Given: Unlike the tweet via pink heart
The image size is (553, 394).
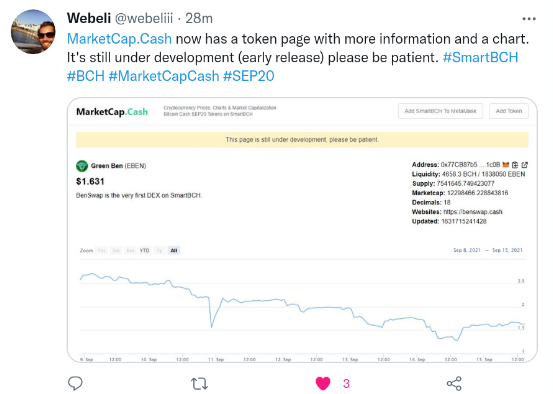Looking at the screenshot, I should coord(323,383).
